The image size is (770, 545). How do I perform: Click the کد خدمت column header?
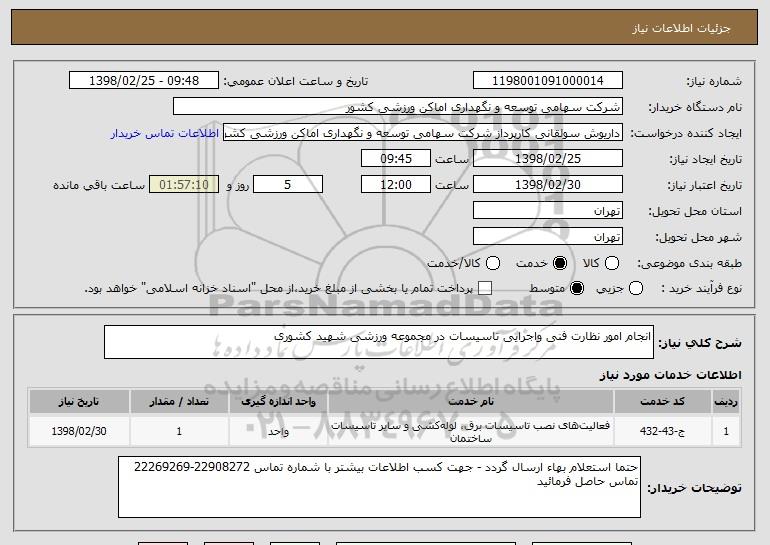coord(662,402)
